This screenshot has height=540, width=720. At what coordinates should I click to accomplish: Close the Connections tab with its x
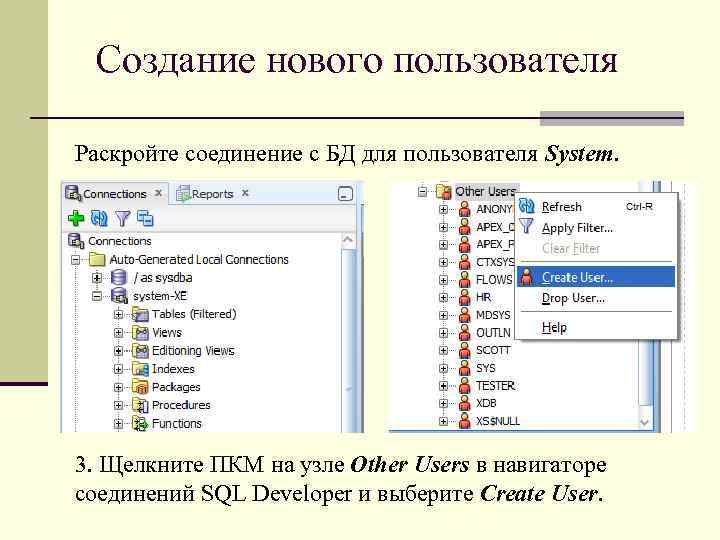click(x=158, y=193)
